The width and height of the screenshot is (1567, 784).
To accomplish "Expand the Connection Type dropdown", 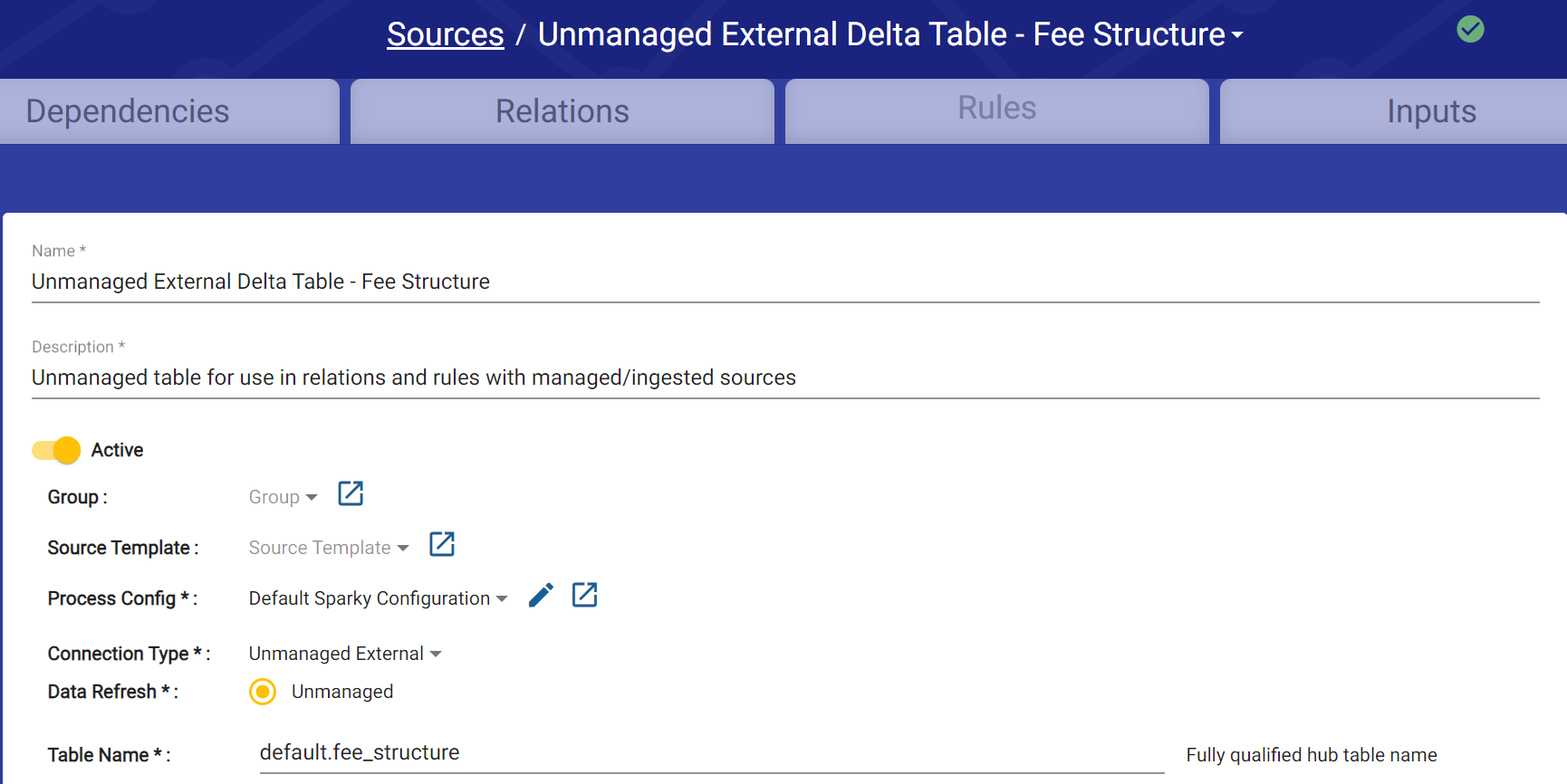I will tap(344, 653).
